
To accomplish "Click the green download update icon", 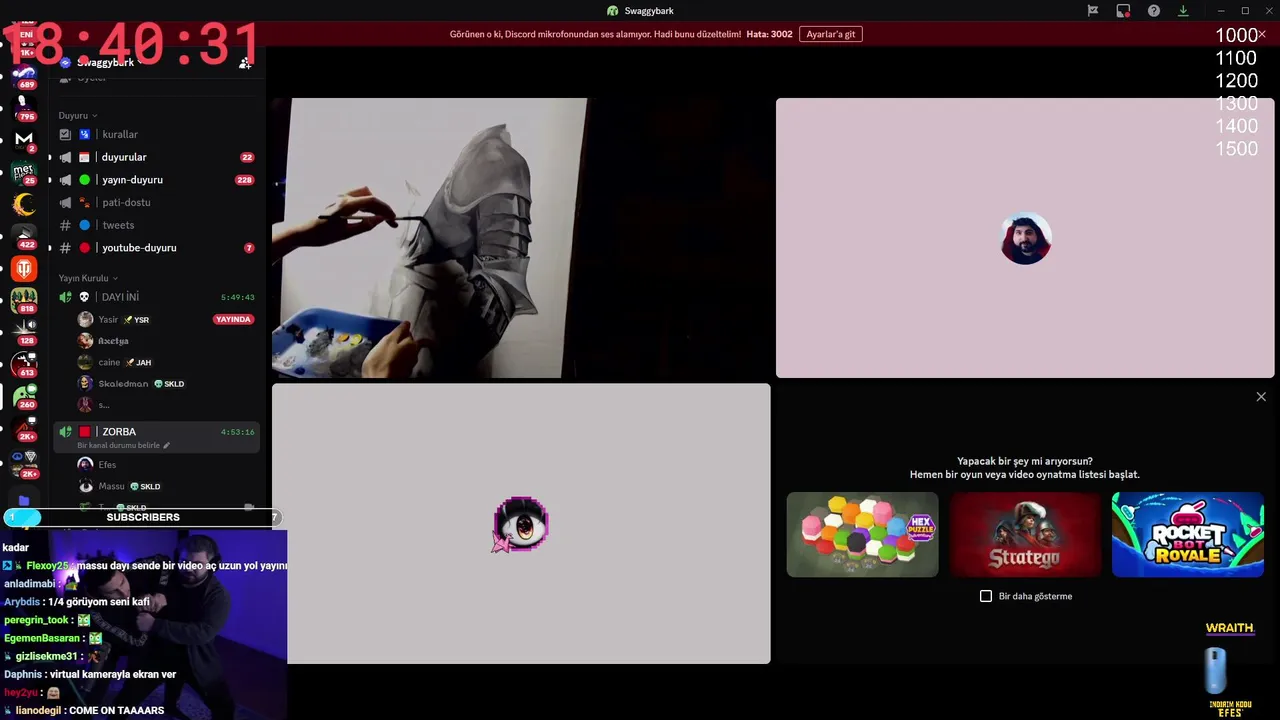I will click(1183, 11).
